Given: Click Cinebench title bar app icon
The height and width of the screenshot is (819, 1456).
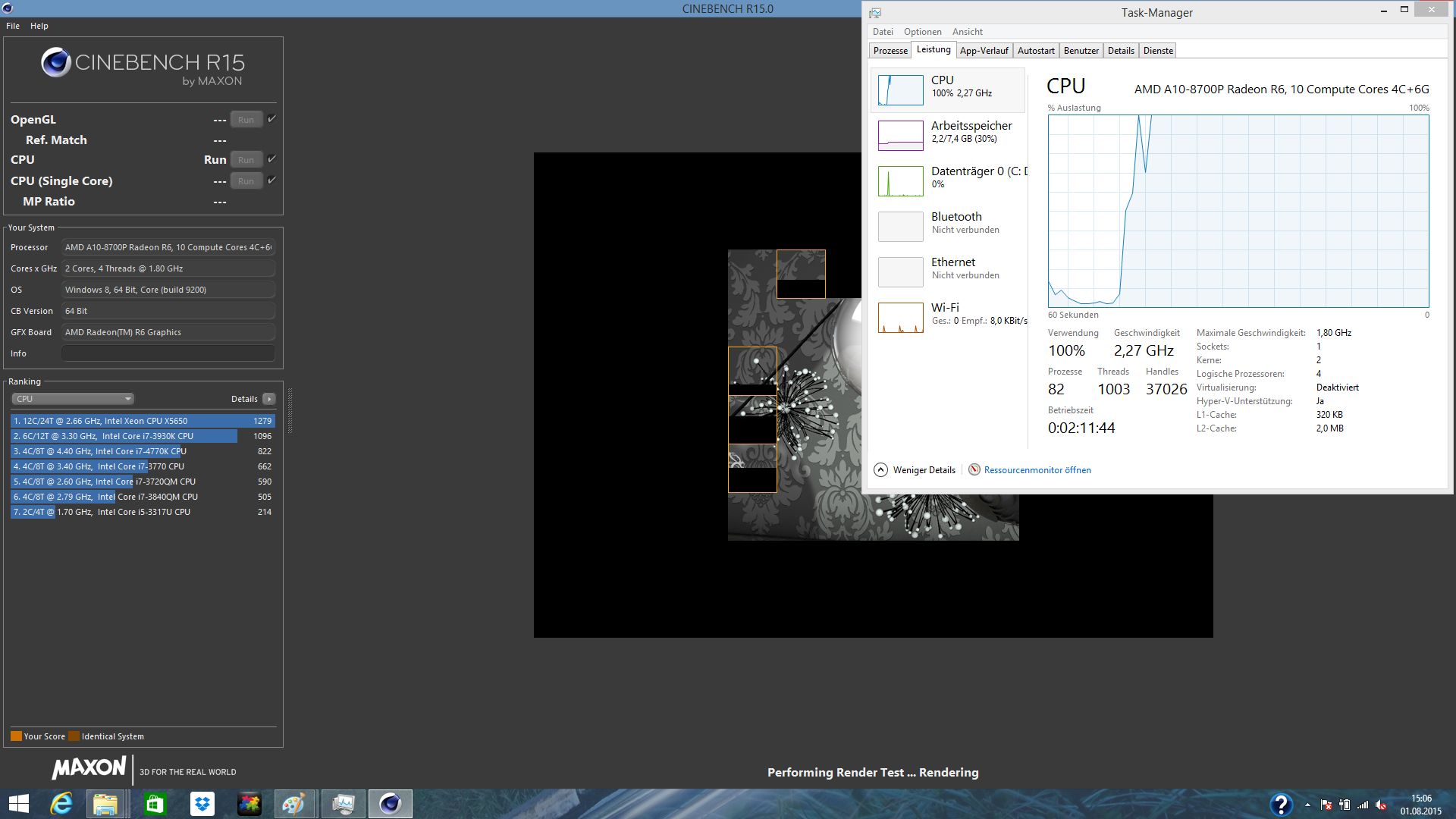Looking at the screenshot, I should click(x=8, y=8).
